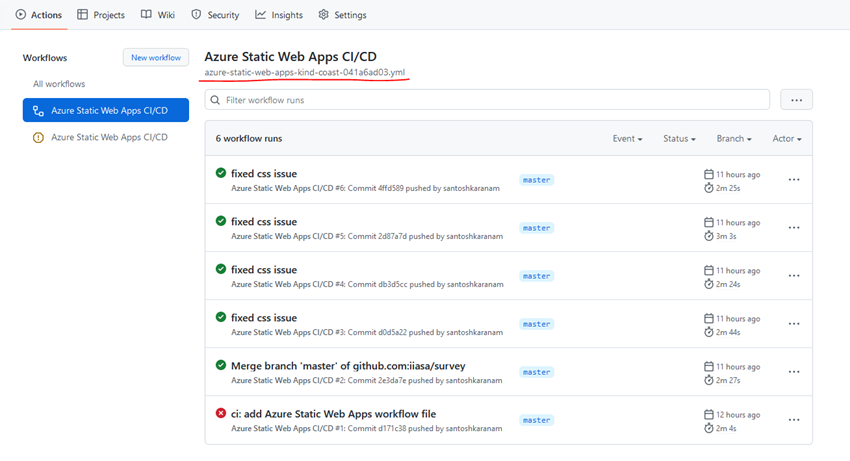
Task: Click the success check icon for run #6
Action: [221, 173]
